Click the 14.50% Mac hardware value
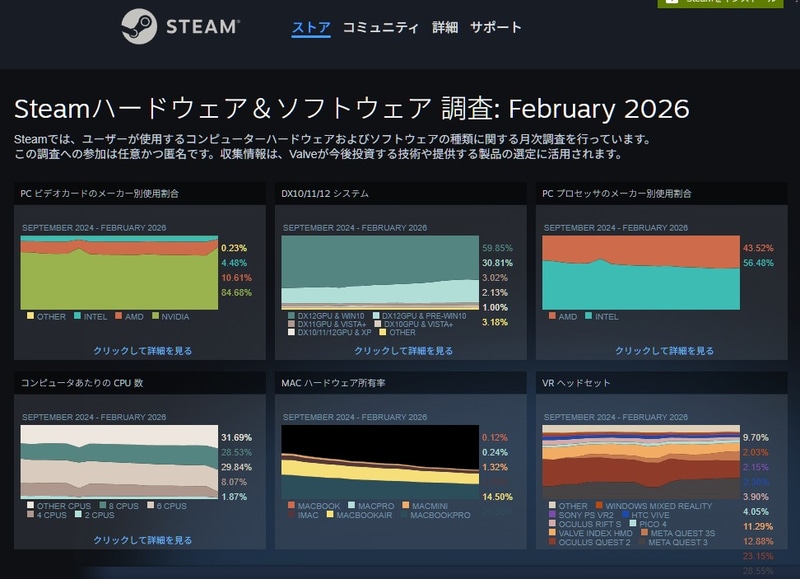800x579 pixels. pyautogui.click(x=497, y=496)
